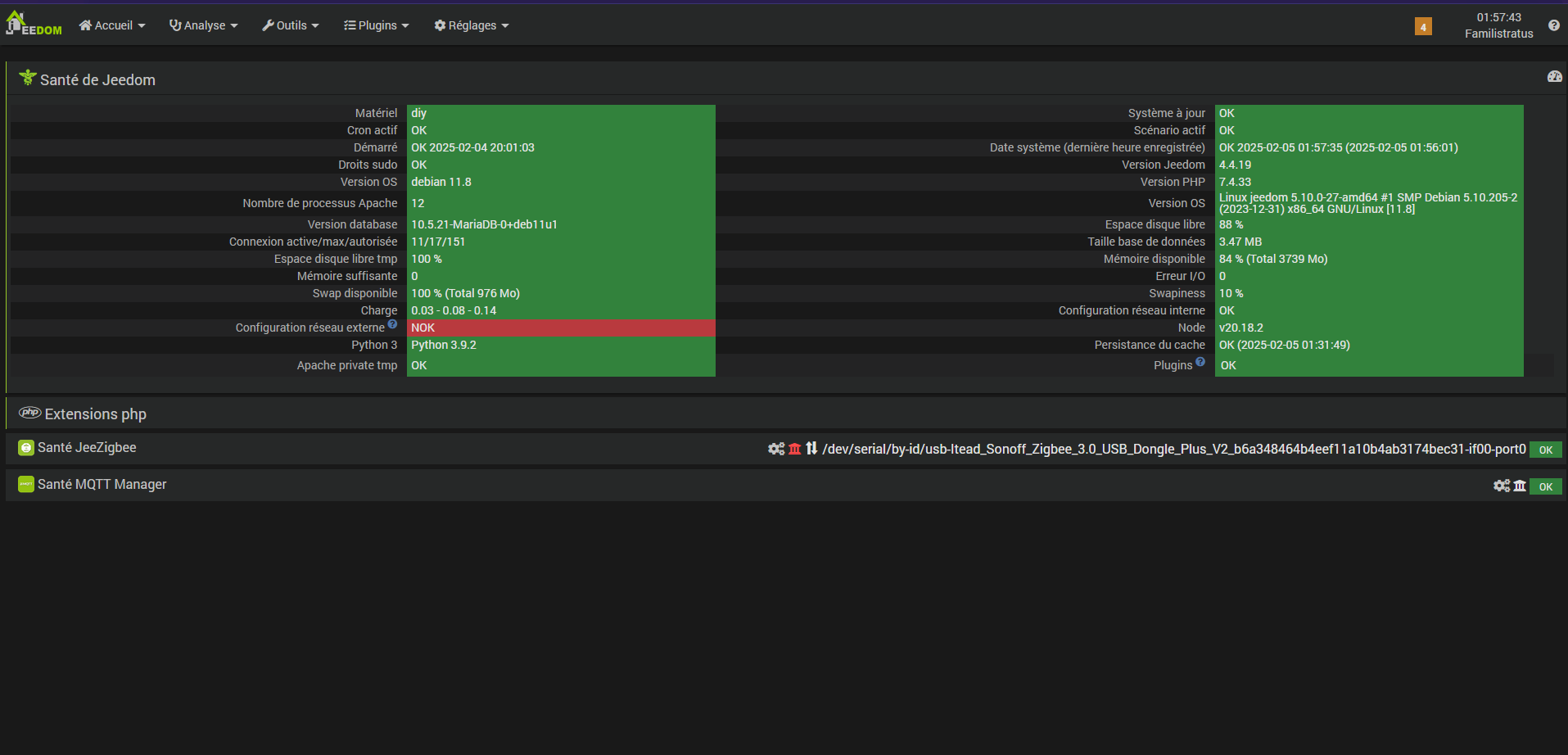
Task: Click the green caduceus health icon
Action: coord(28,77)
